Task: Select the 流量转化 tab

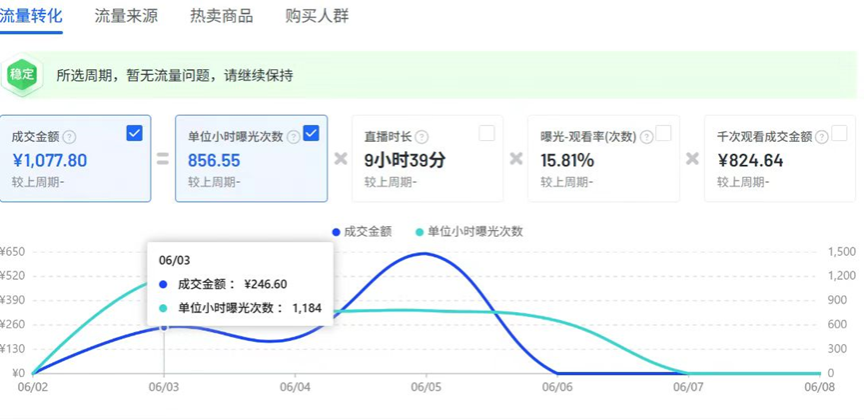Action: click(31, 16)
